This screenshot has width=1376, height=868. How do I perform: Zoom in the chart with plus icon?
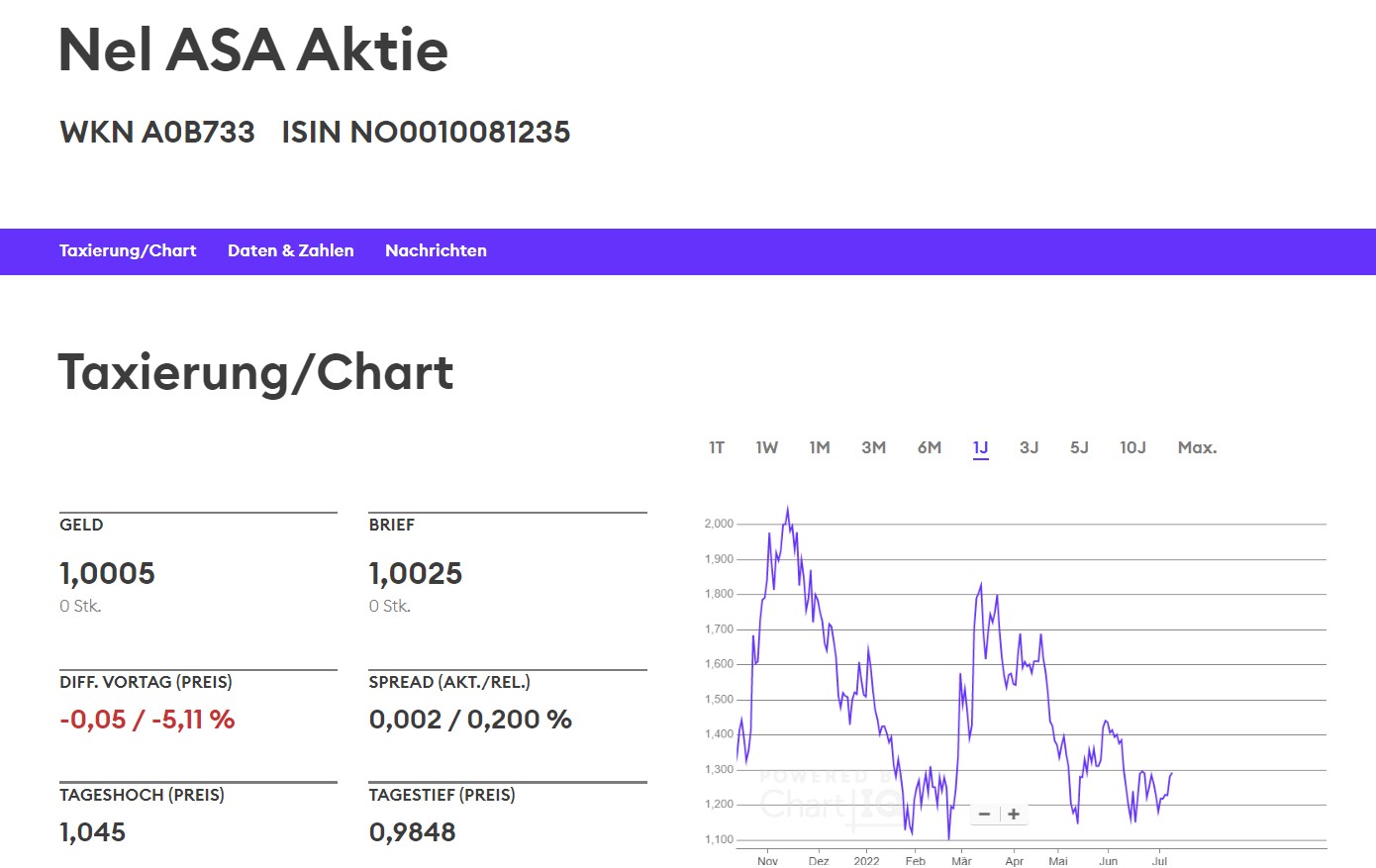(1014, 815)
